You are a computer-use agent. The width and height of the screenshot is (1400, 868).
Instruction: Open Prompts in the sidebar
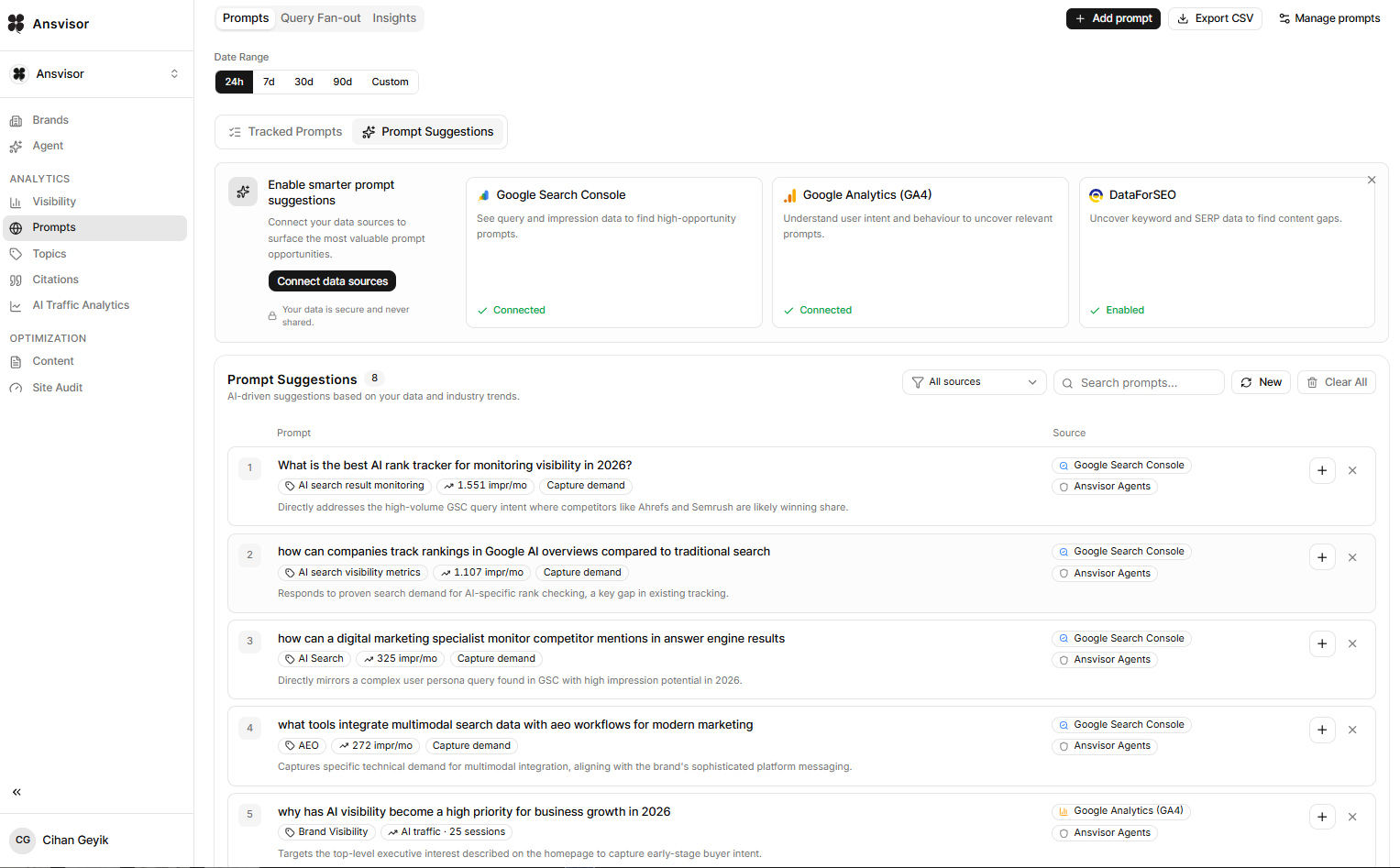[x=96, y=227]
